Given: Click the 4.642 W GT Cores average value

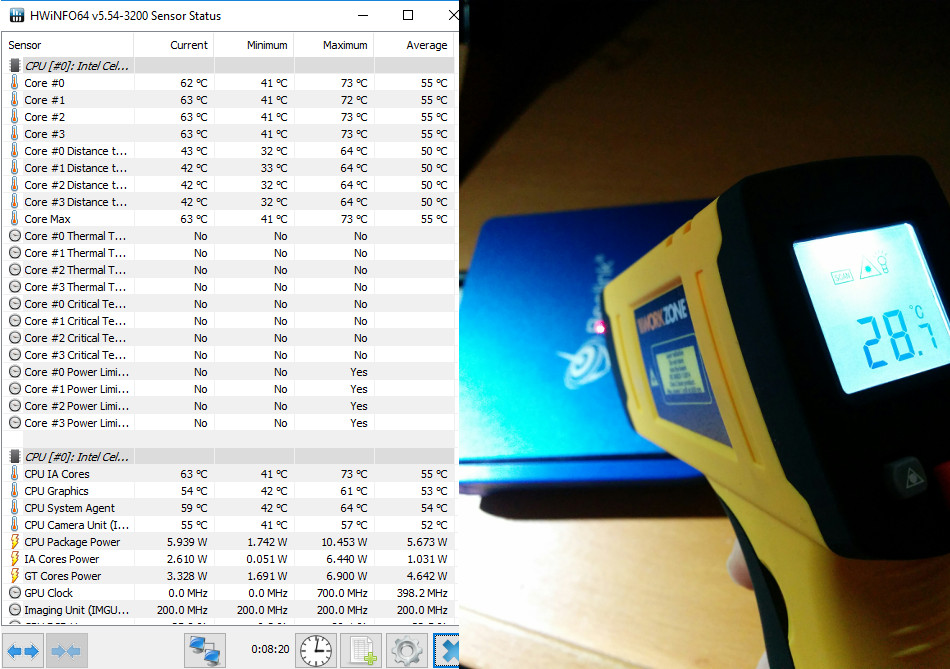Looking at the screenshot, I should pos(427,576).
